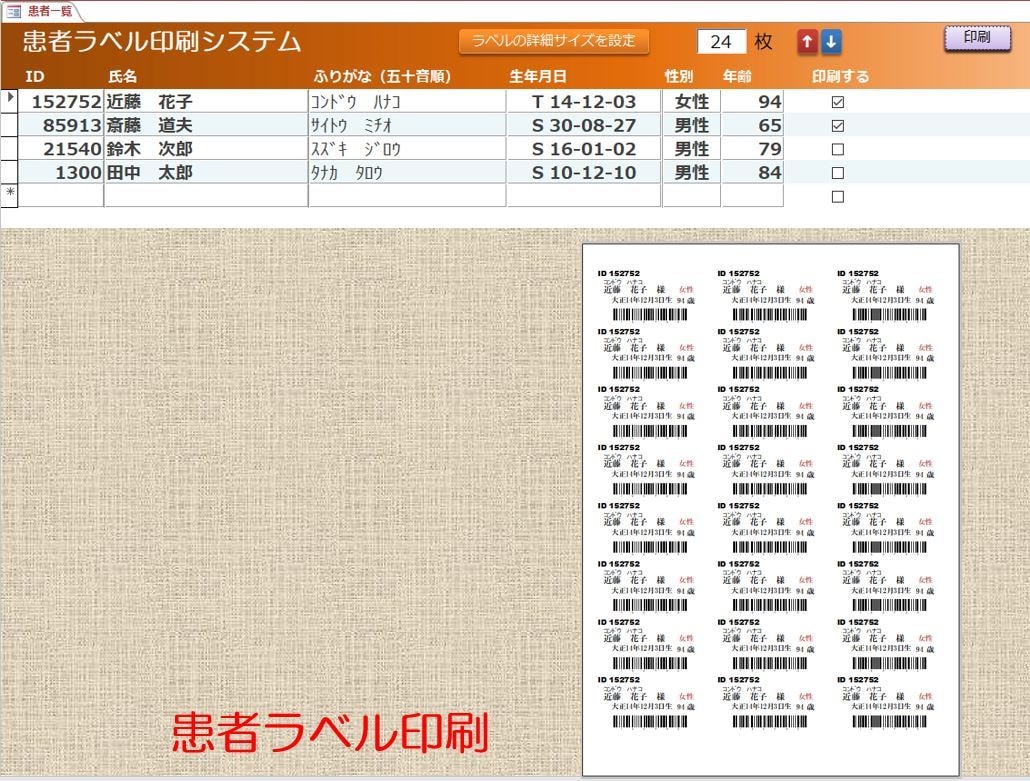Image resolution: width=1030 pixels, height=781 pixels.
Task: Click the 年齢 column header
Action: (737, 76)
